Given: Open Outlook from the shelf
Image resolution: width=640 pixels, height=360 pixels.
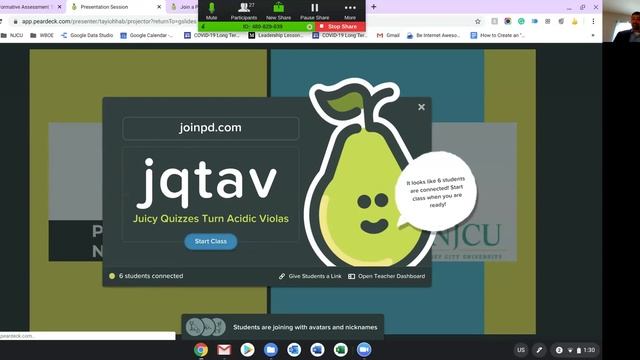Looking at the screenshot, I should (294, 350).
